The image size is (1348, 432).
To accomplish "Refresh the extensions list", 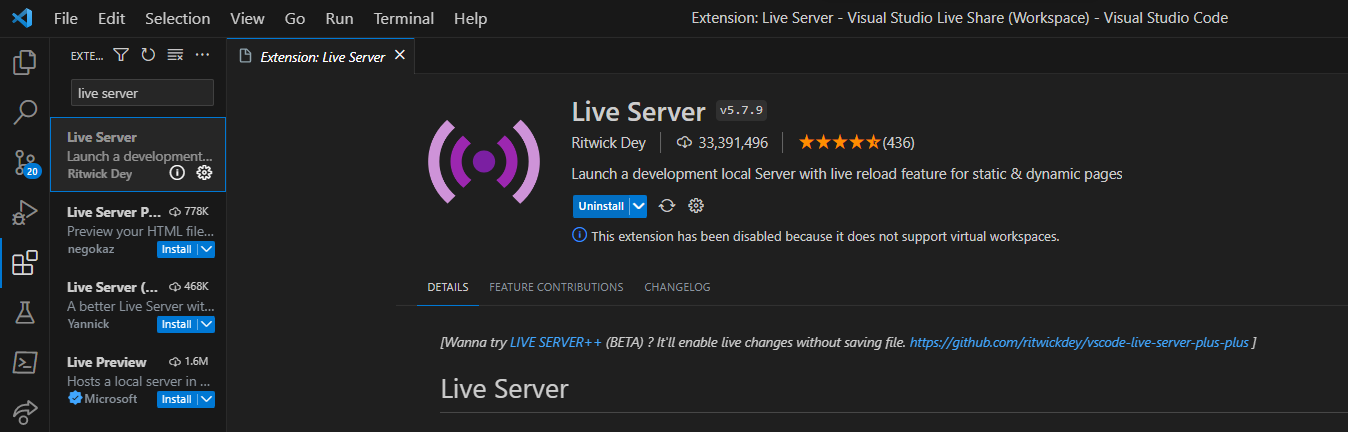I will tap(148, 55).
